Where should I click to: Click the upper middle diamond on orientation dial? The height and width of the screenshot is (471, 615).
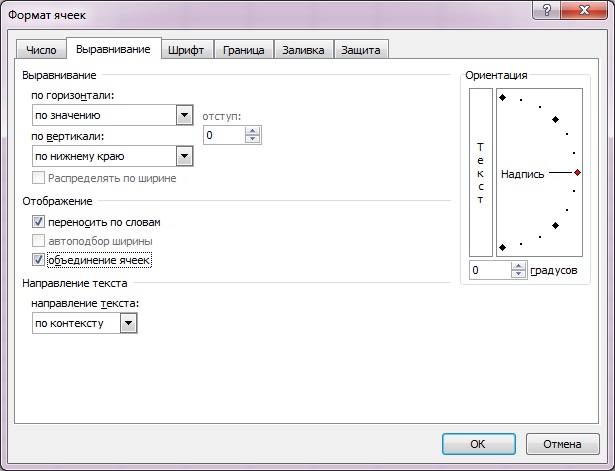(x=555, y=120)
